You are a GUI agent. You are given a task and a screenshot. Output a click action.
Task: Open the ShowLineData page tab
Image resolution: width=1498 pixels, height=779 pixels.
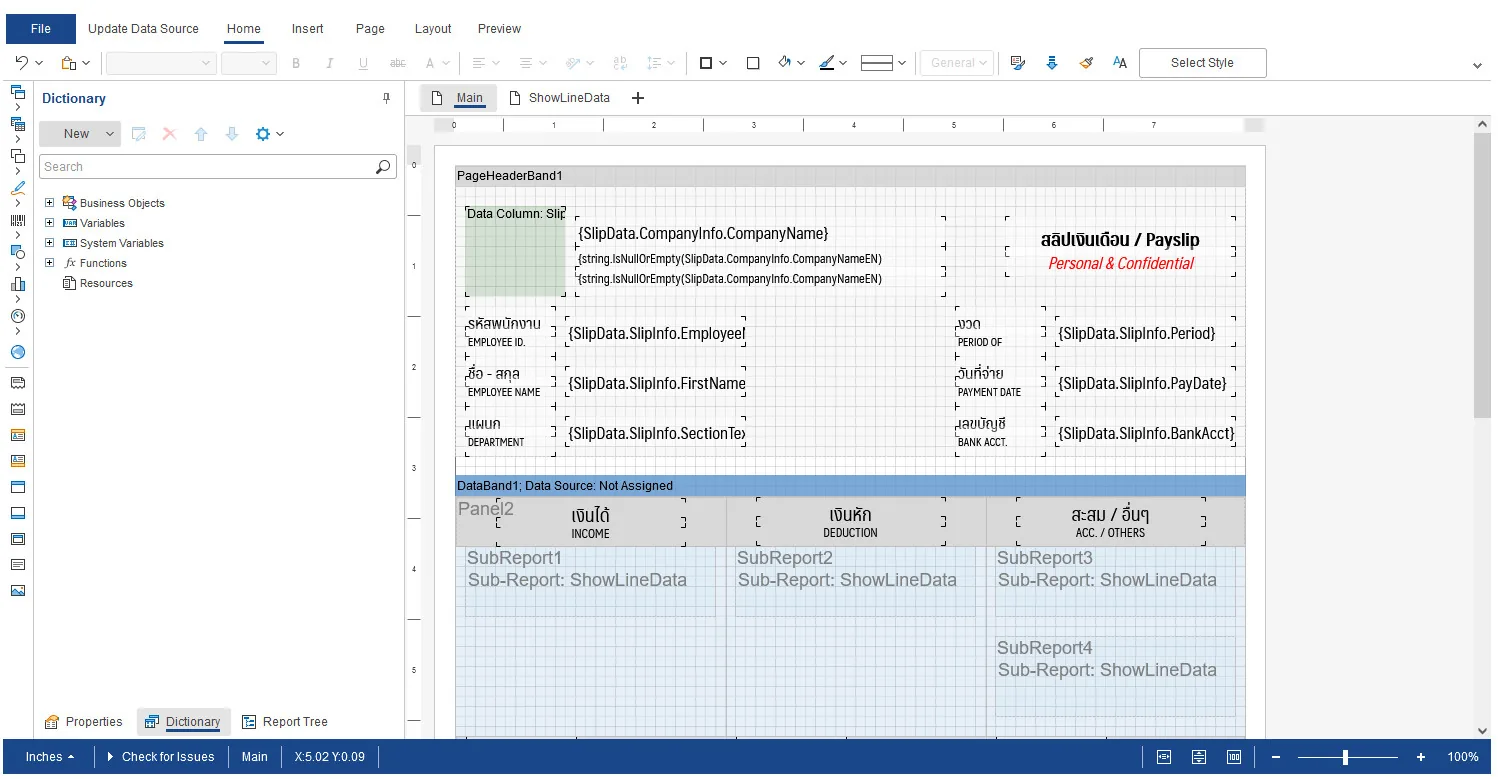[x=560, y=98]
